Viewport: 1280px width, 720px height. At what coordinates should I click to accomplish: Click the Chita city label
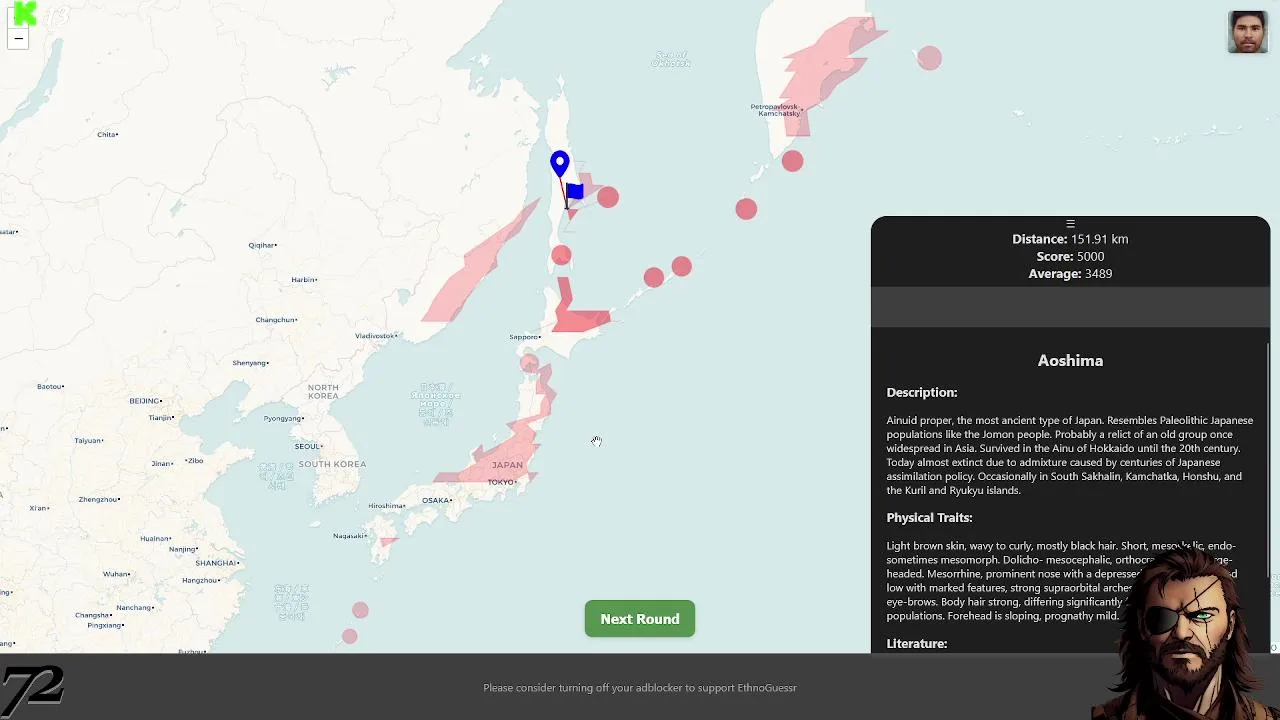pyautogui.click(x=107, y=134)
